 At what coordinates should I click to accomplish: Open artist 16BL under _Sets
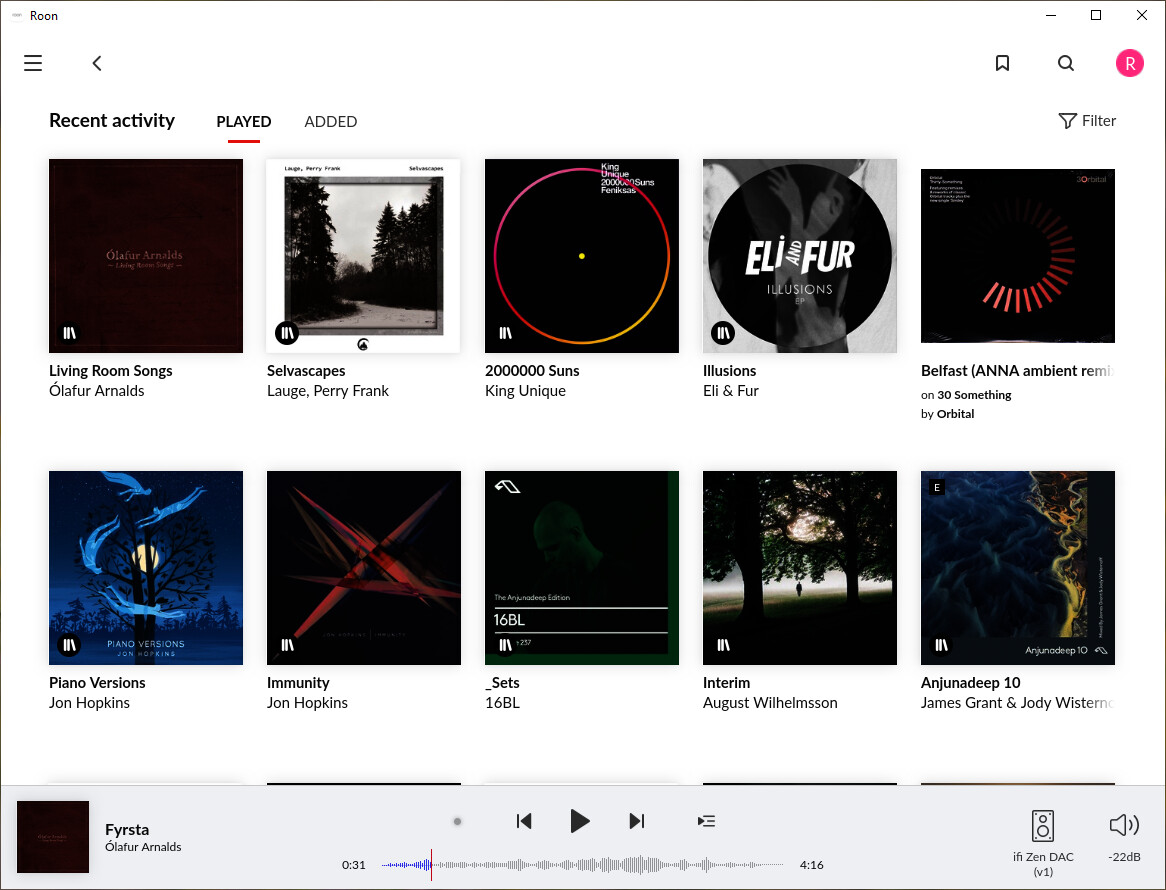[503, 703]
